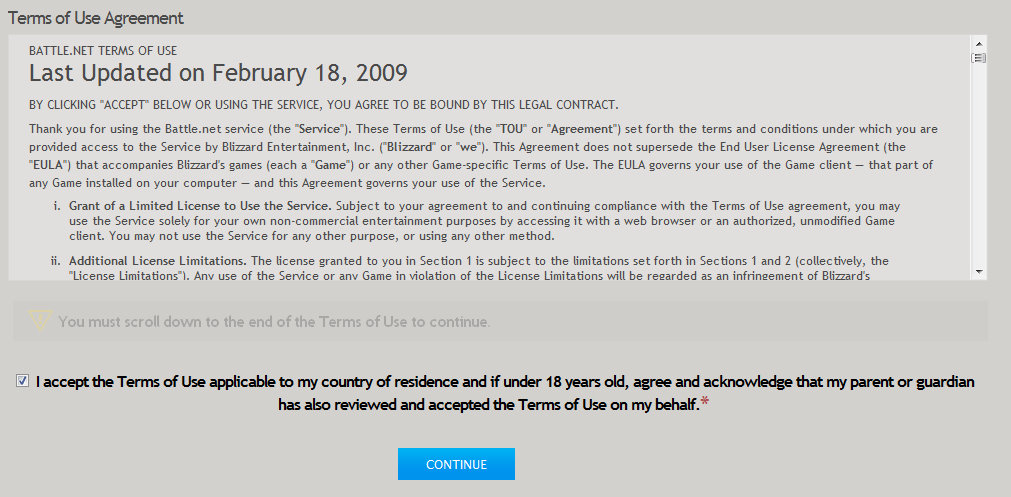
Task: Click the blue CONTINUE button
Action: 456,464
